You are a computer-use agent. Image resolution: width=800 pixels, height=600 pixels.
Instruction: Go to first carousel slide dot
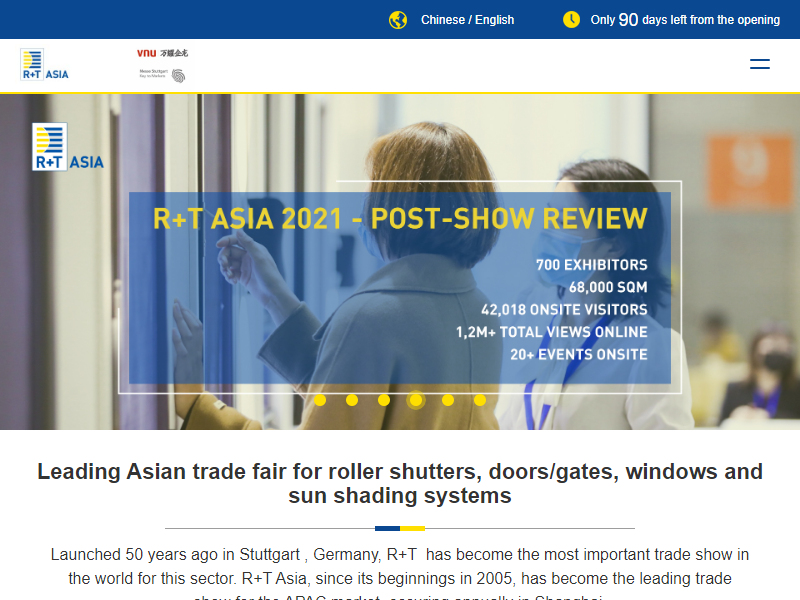320,400
